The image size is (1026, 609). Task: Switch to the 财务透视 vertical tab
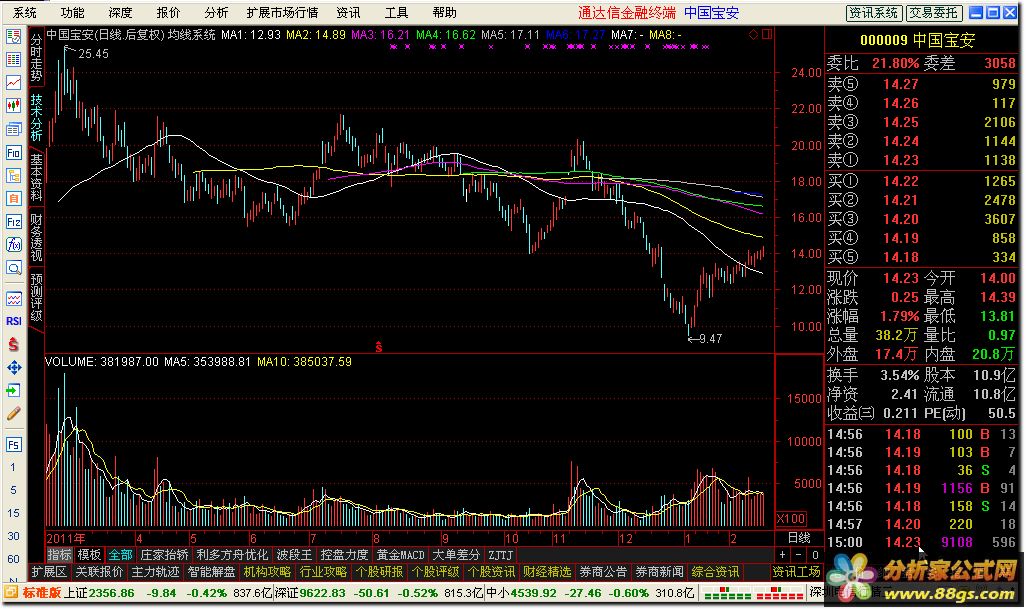point(36,237)
